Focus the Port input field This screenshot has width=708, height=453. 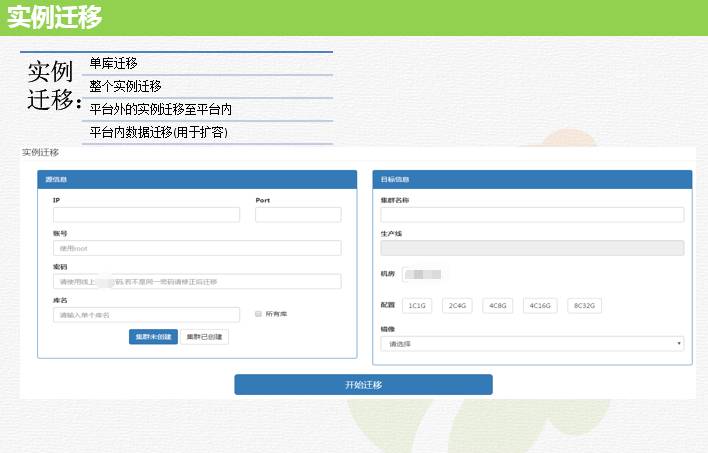click(x=298, y=215)
